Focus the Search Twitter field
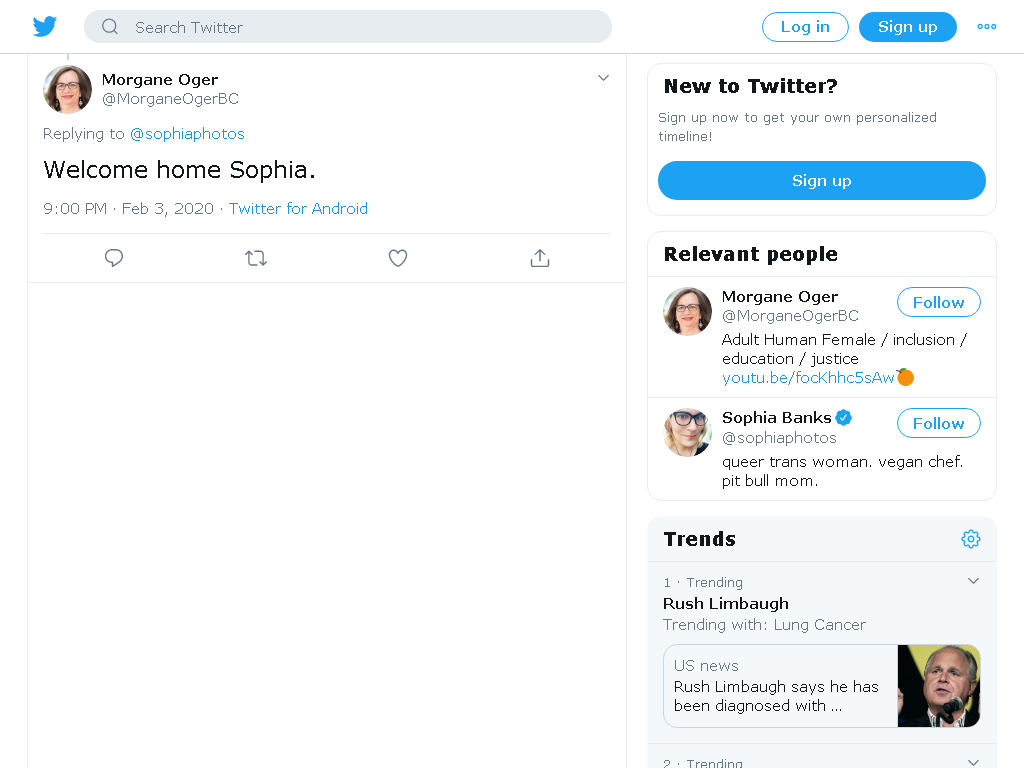 point(347,27)
